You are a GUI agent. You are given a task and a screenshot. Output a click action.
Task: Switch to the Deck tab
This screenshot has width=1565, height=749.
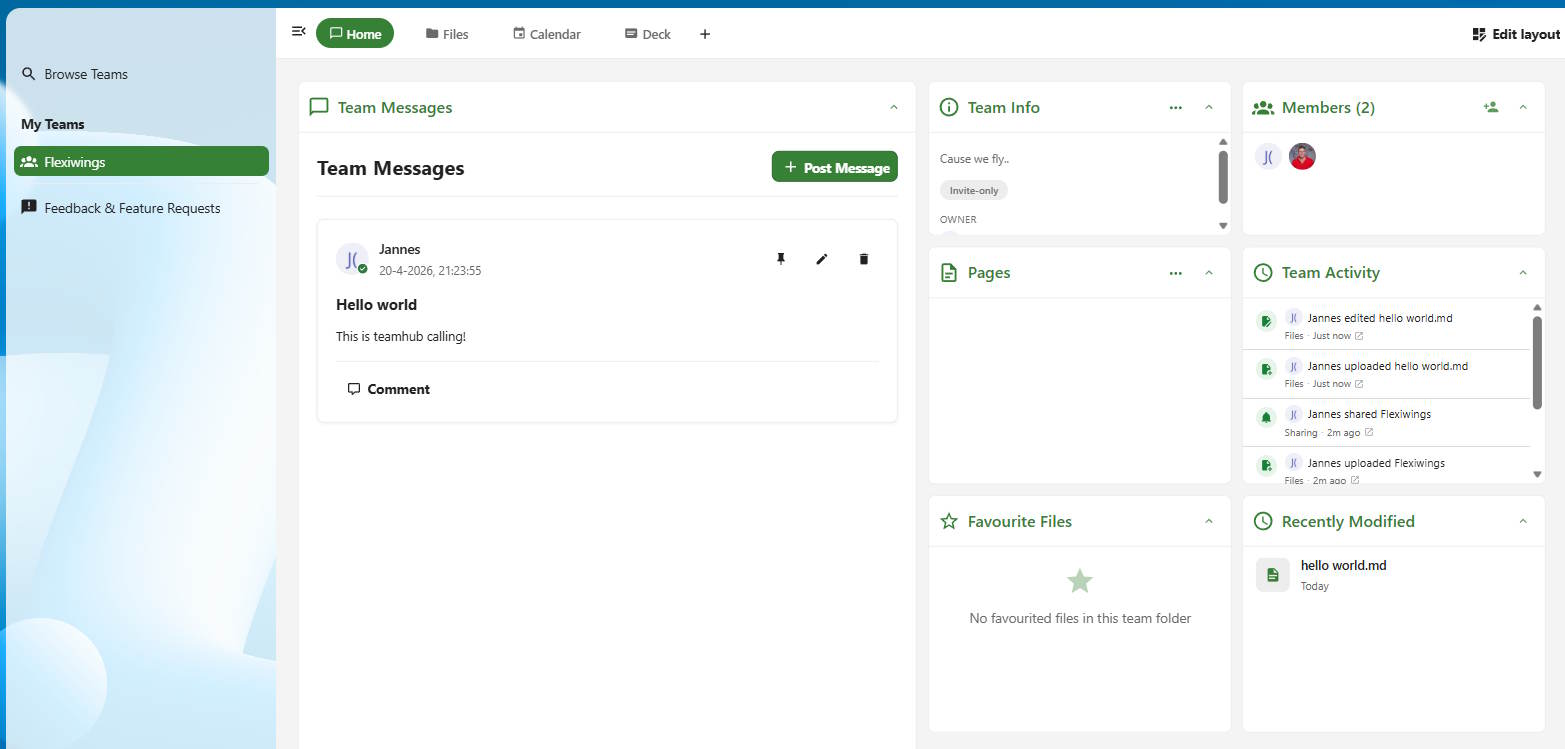click(x=647, y=33)
